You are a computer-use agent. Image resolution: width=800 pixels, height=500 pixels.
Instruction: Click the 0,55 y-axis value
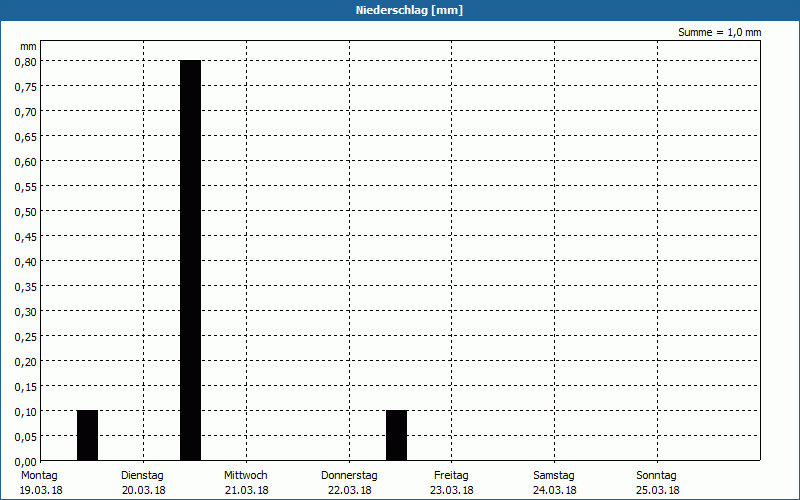(26, 187)
